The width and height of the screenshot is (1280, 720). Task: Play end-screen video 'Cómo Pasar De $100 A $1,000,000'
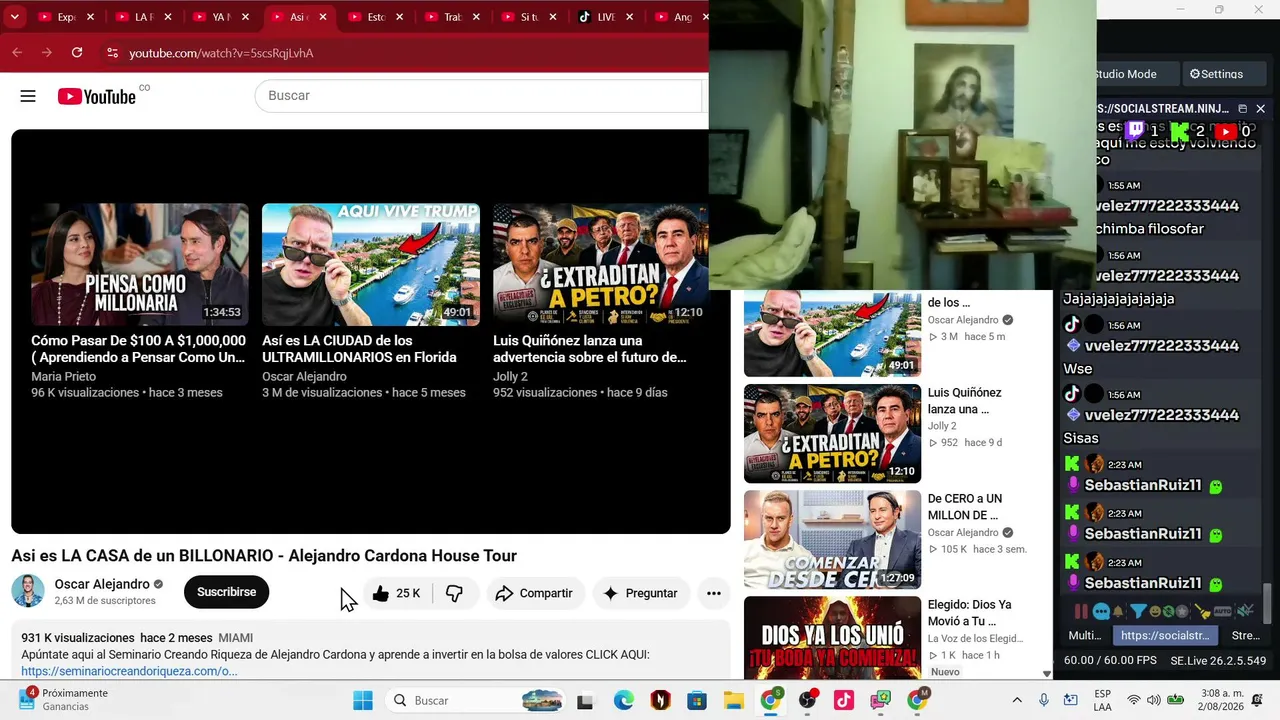pyautogui.click(x=140, y=265)
